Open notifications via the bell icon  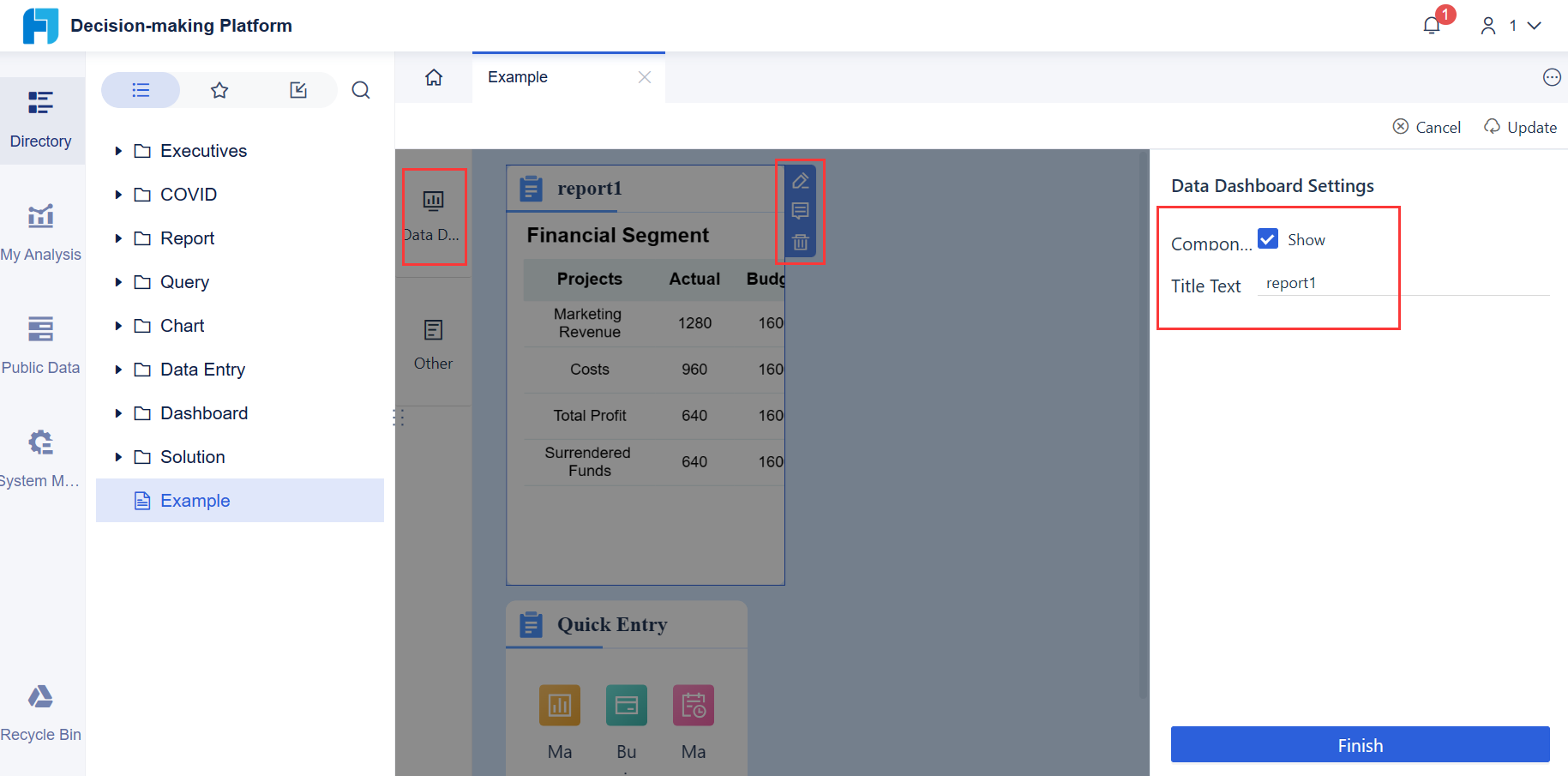1431,25
